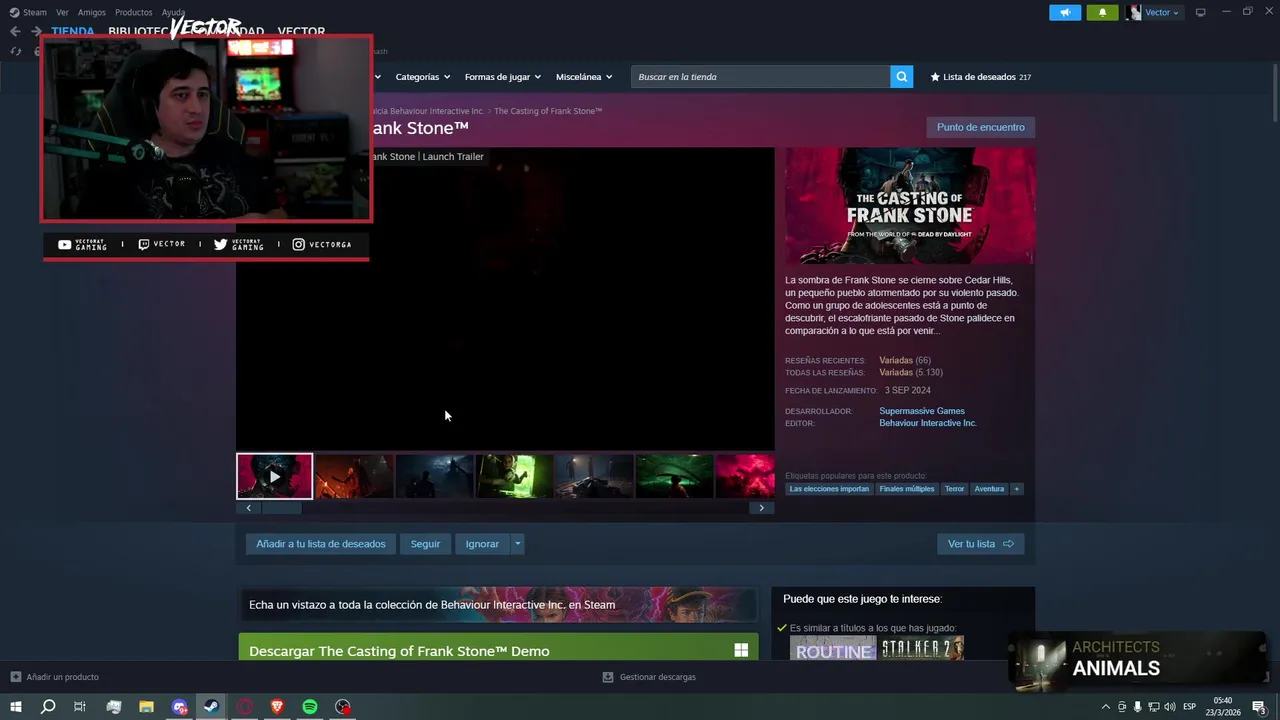Screen dimensions: 1280x720
Task: Open The Casting of Frank Stone breadcrumb link
Action: [548, 111]
